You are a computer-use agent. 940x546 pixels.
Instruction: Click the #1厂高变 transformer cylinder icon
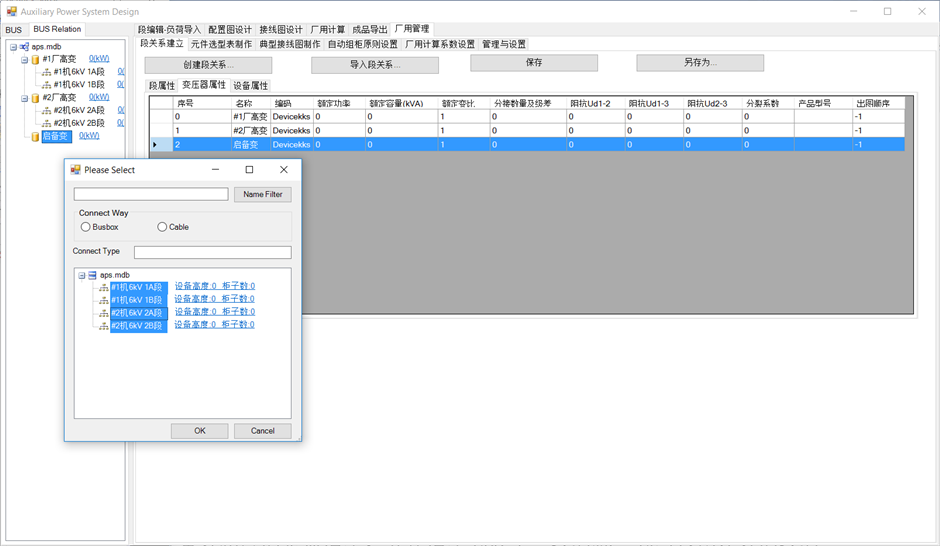pos(35,59)
